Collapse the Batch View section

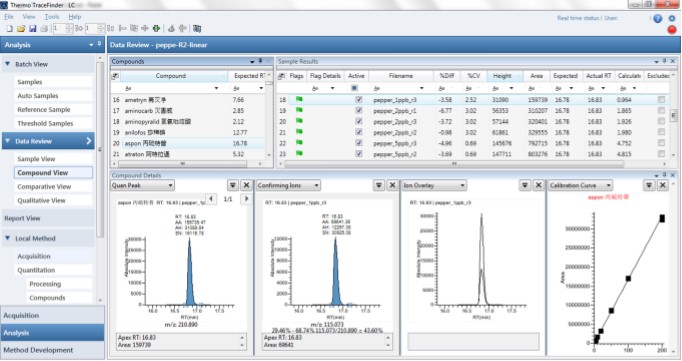(7, 64)
